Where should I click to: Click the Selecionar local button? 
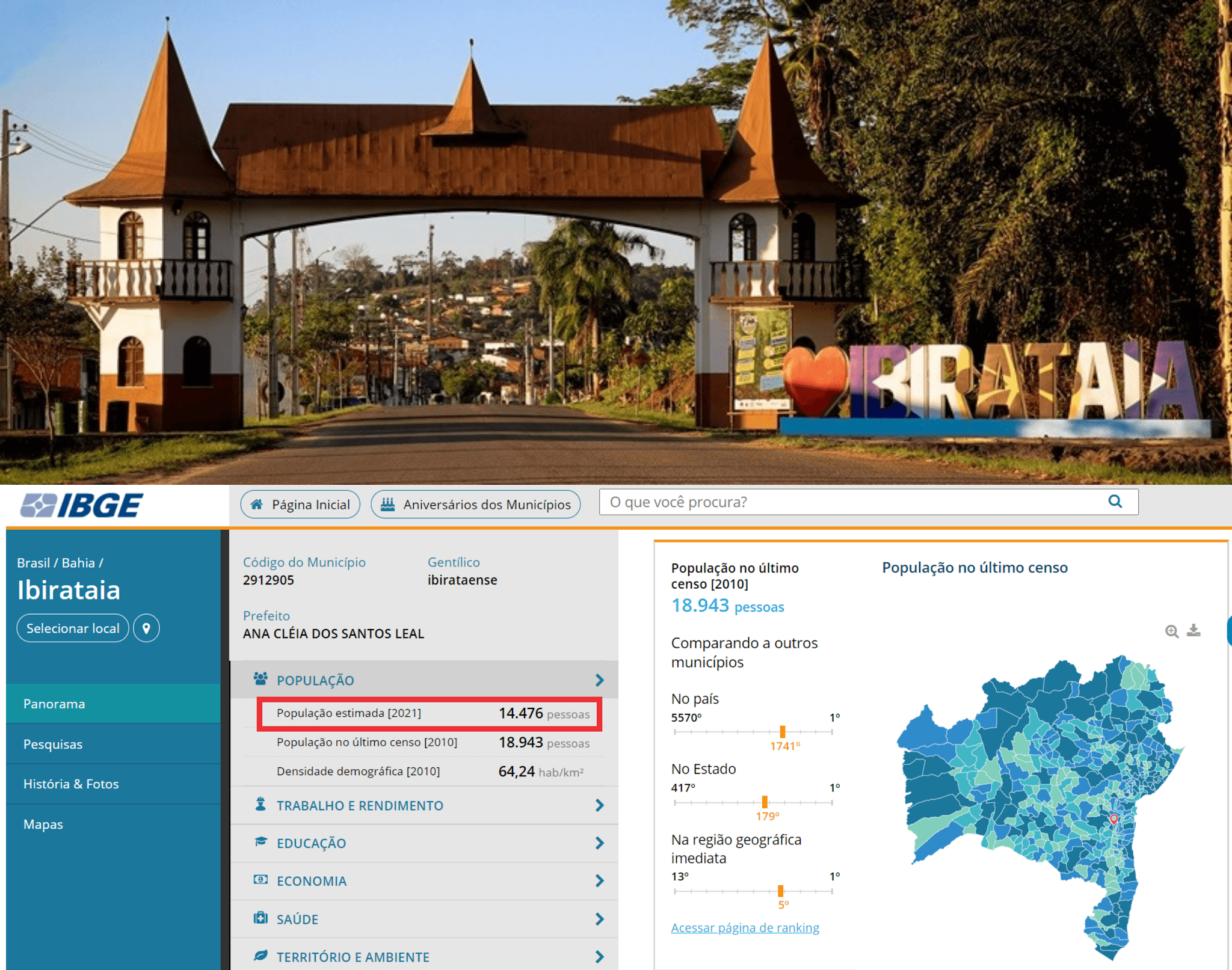click(73, 628)
